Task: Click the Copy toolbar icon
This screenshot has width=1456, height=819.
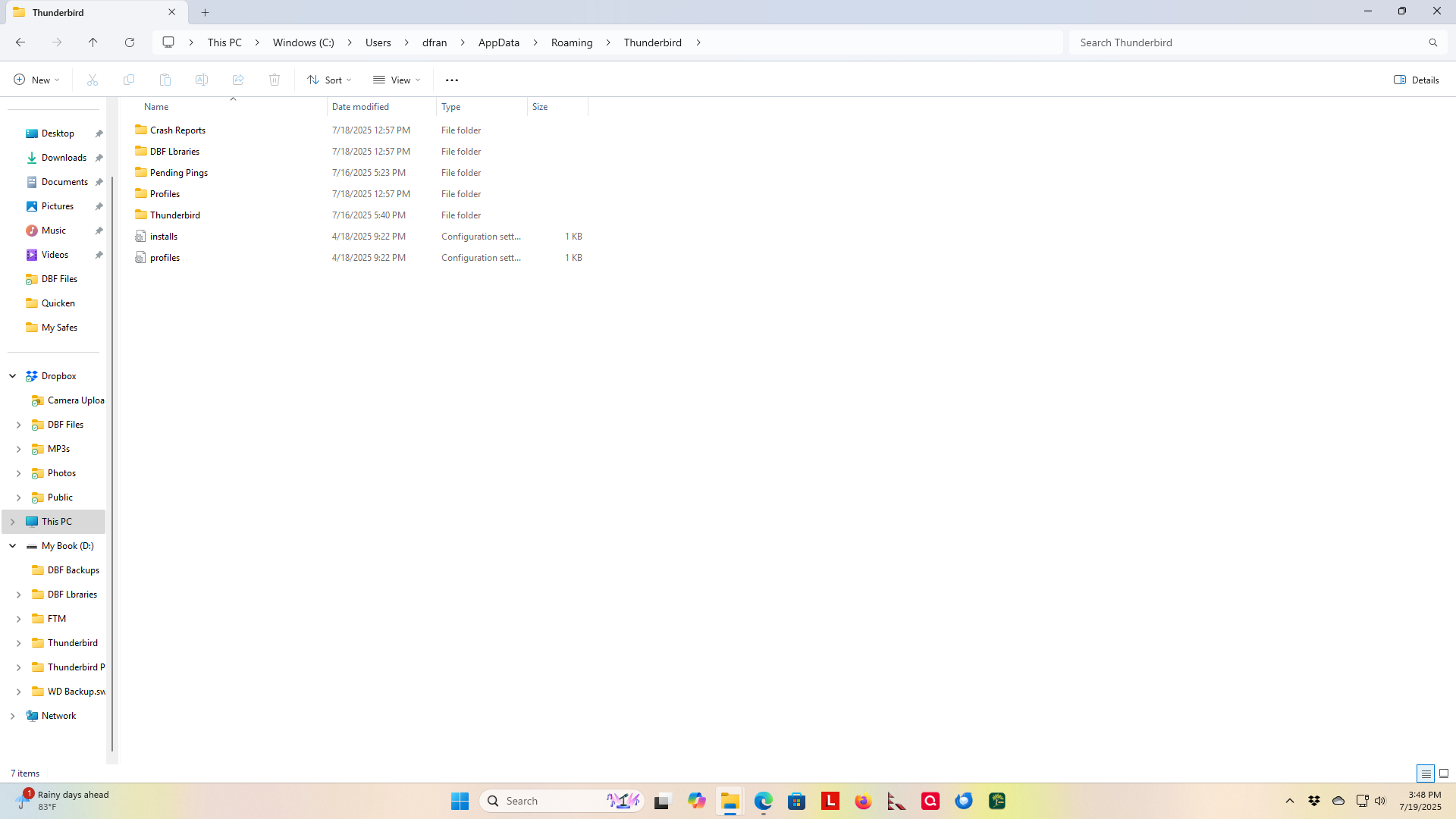Action: pyautogui.click(x=129, y=80)
